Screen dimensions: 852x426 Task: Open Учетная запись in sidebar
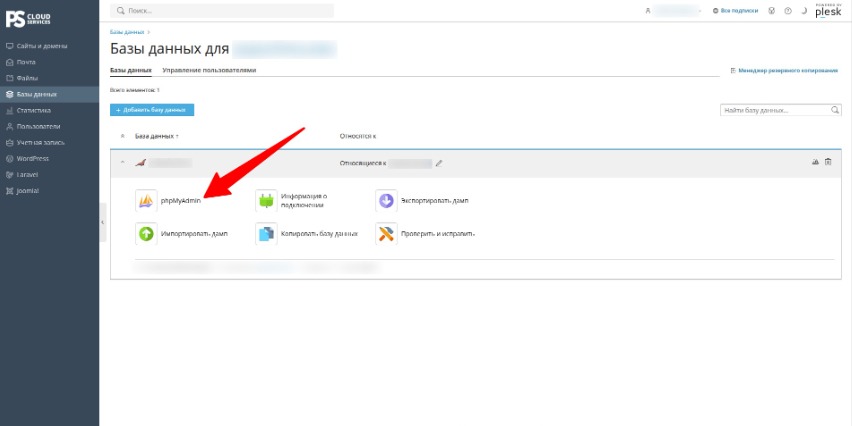tap(49, 142)
